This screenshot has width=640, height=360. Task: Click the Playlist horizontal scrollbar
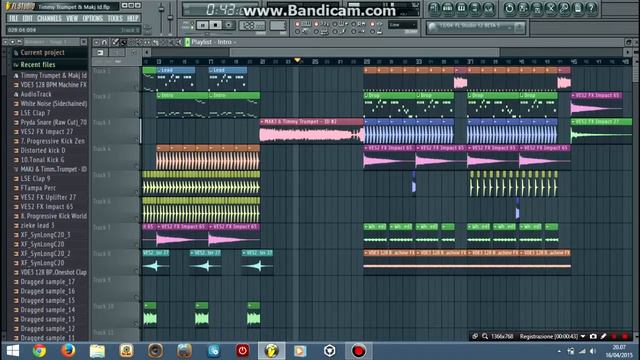364,52
